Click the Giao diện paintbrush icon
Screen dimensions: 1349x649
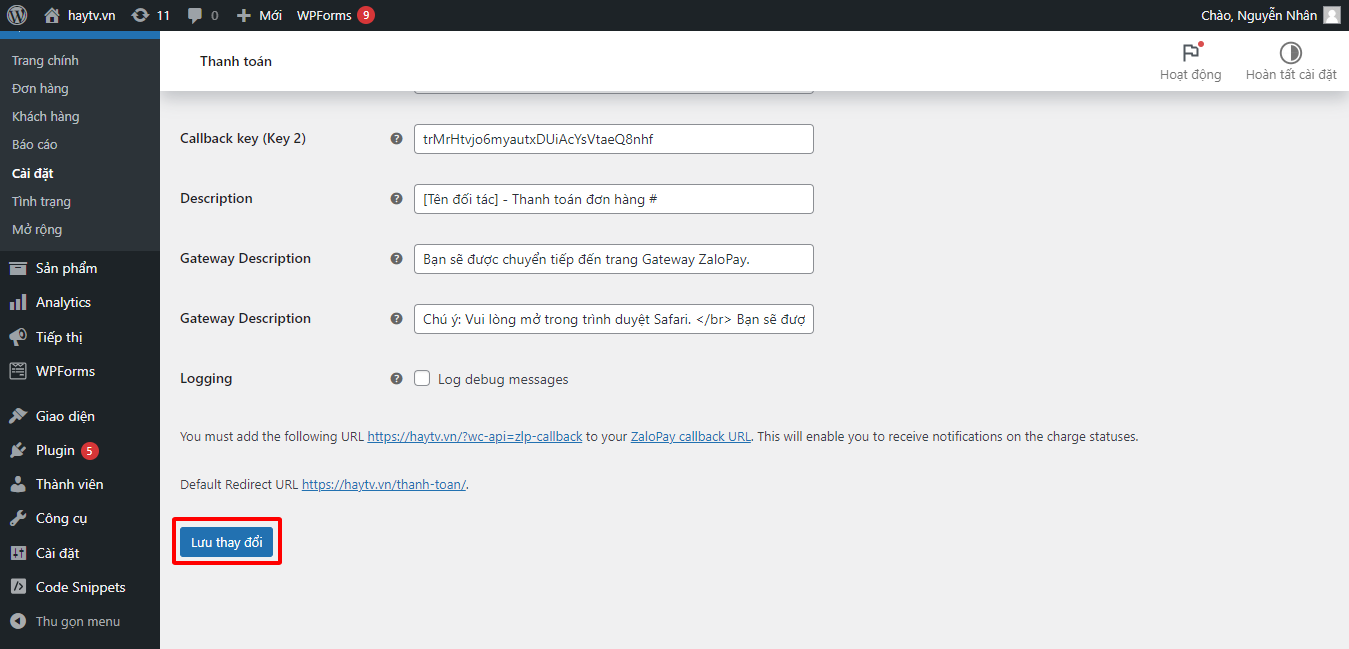(18, 416)
